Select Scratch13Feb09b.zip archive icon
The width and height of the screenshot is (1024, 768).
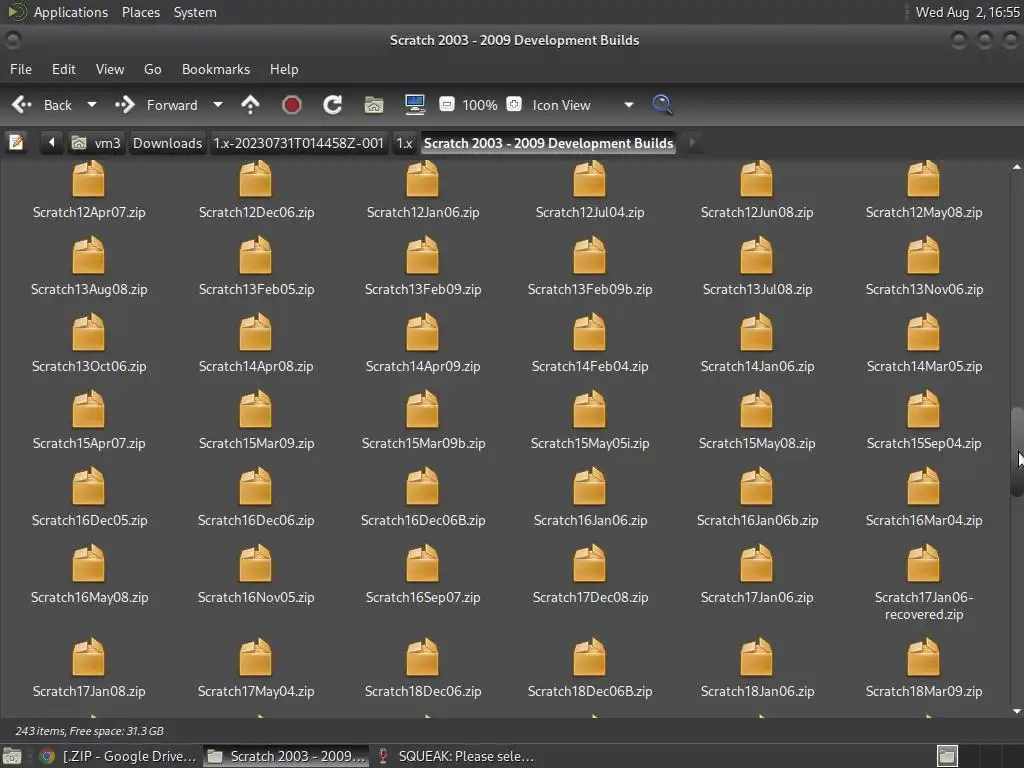tap(590, 255)
